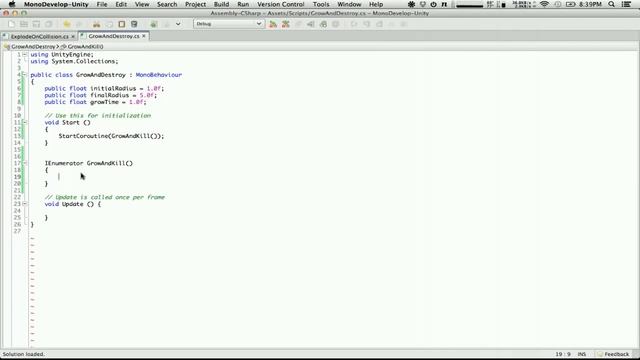Click the 5.0f value on line 7
Viewport: 640px width, 360px height.
(x=146, y=95)
